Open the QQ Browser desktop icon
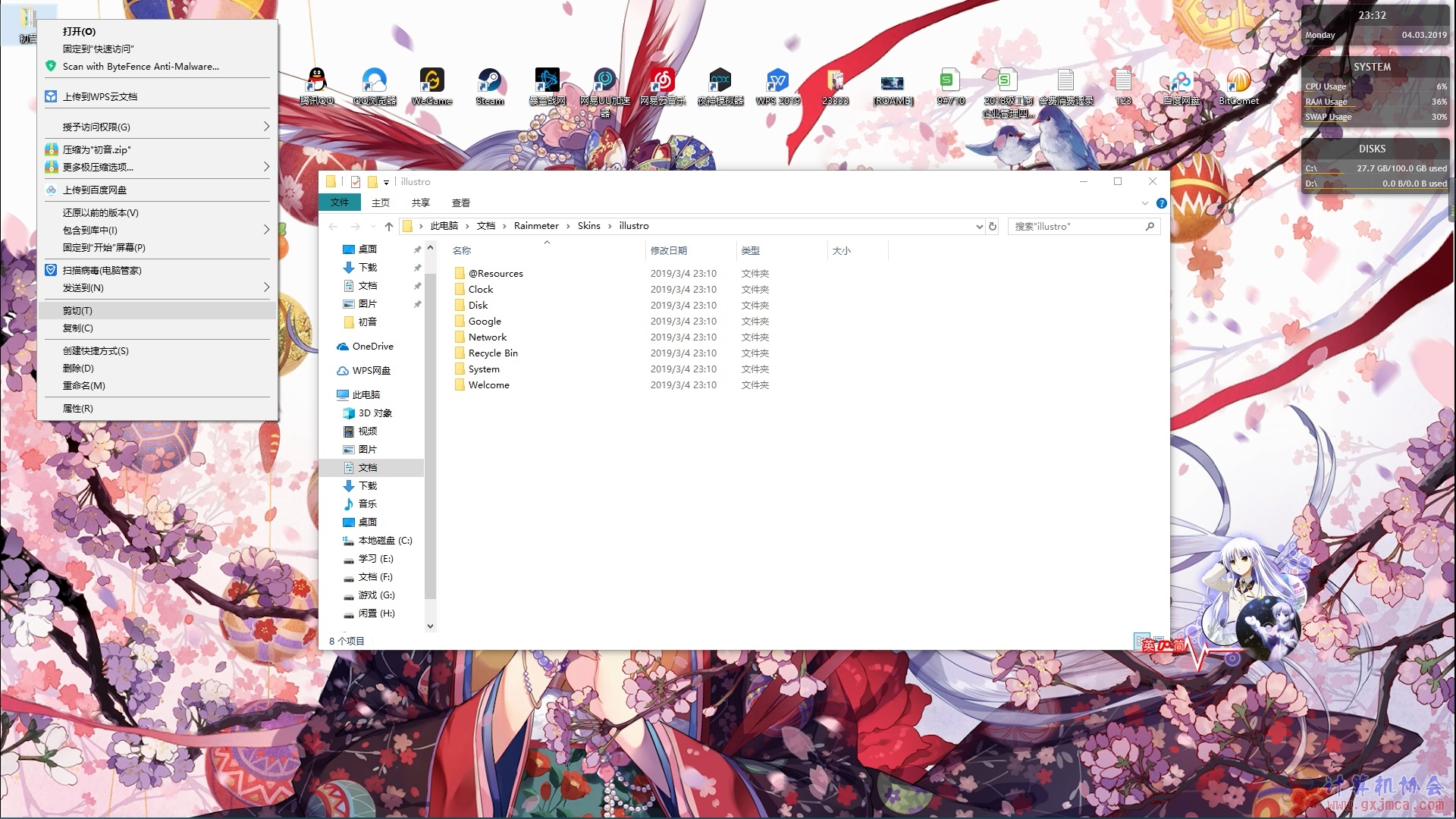Screen dimensions: 1456x819 [x=375, y=86]
